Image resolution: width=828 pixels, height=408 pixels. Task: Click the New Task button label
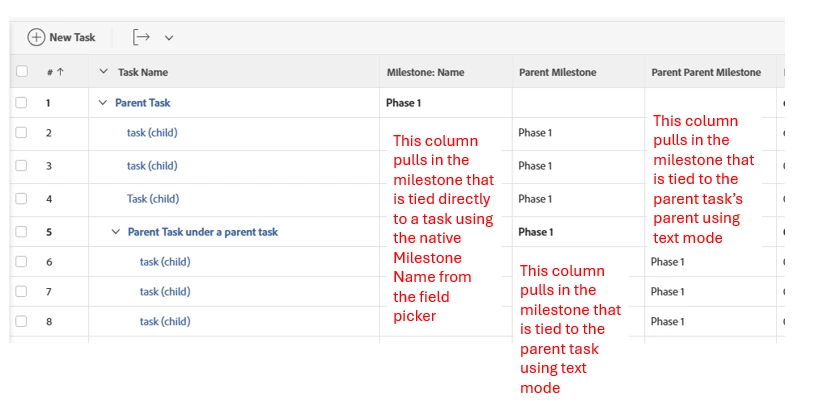[72, 37]
